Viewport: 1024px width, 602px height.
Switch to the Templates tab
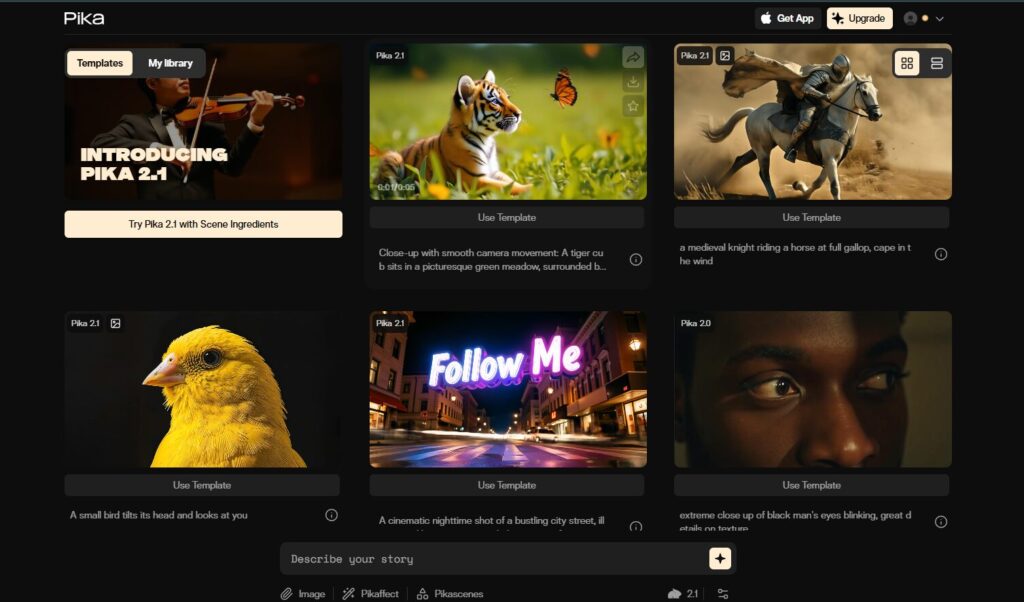coord(100,63)
